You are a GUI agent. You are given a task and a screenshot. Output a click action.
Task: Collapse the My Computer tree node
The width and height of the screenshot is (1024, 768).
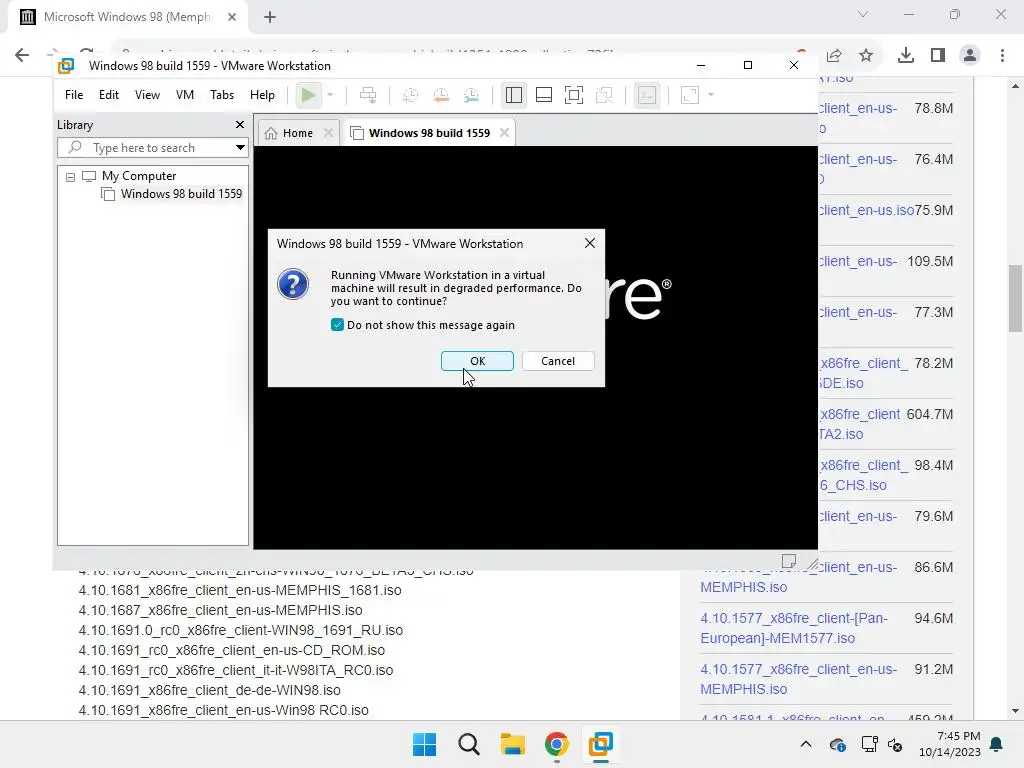(71, 177)
